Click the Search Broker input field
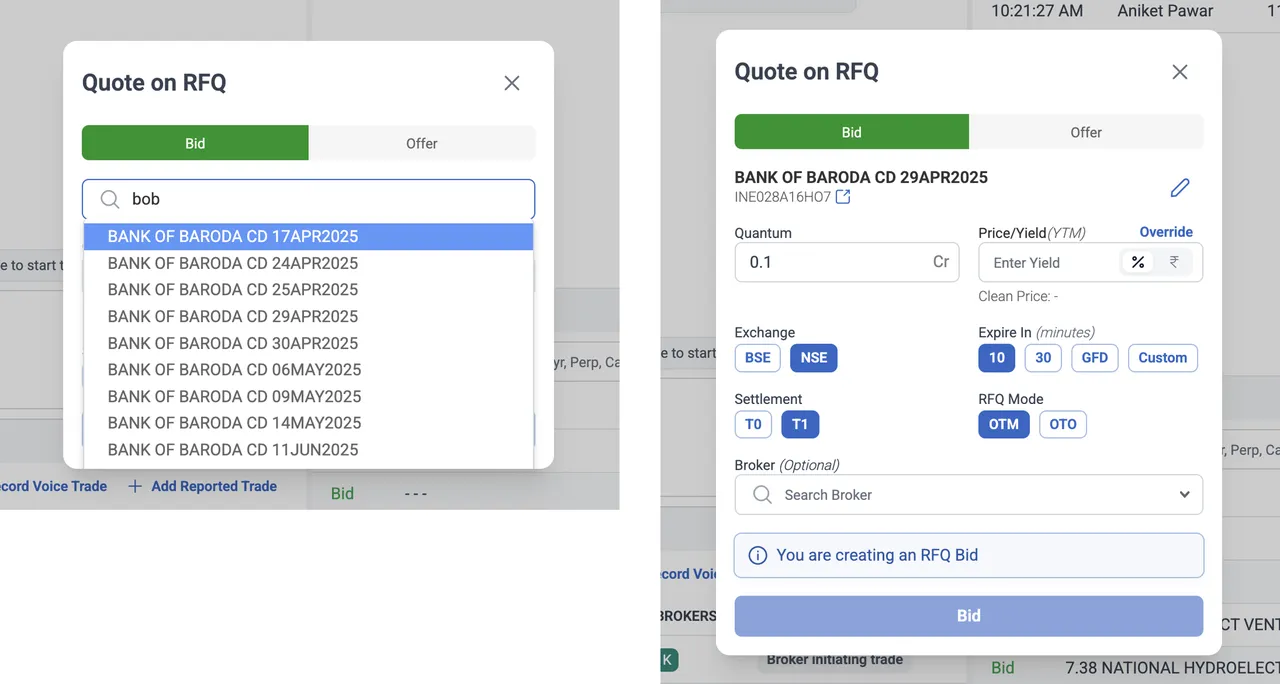This screenshot has height=684, width=1280. [x=968, y=494]
